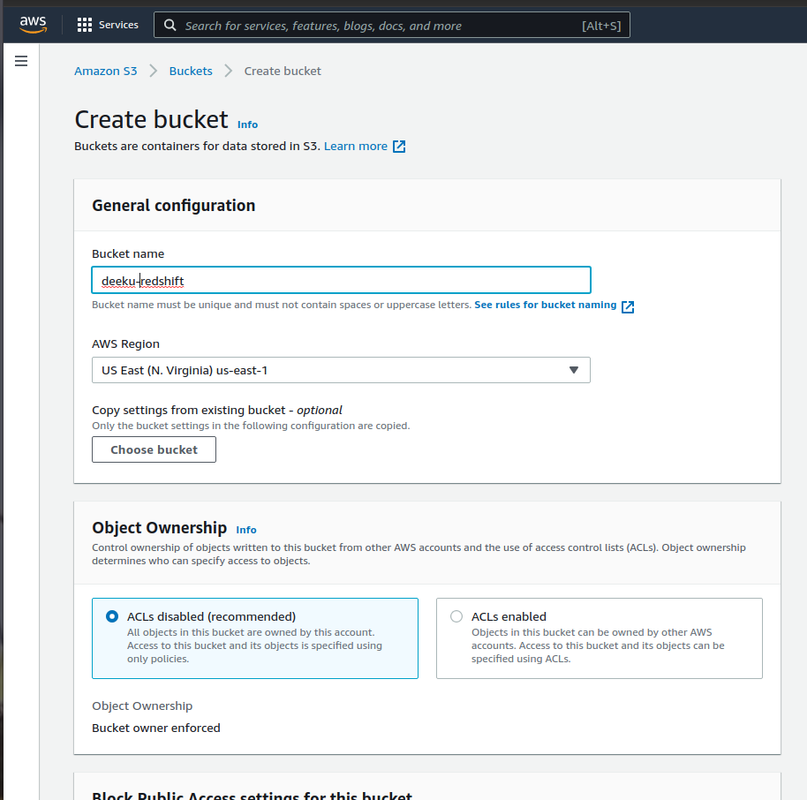Focus the AWS services search field

[x=392, y=25]
